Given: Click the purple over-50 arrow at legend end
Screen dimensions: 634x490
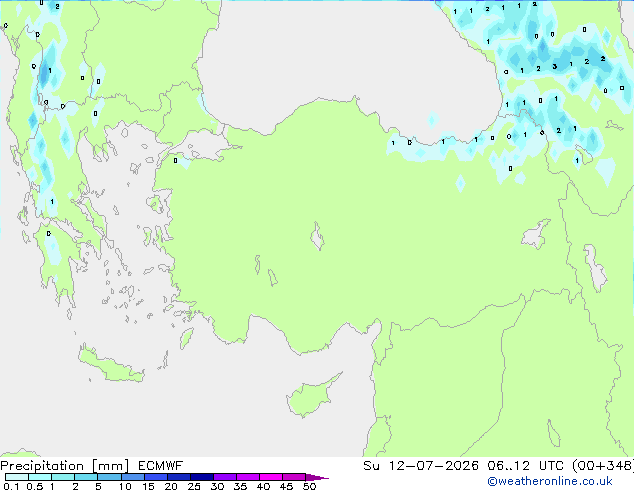Looking at the screenshot, I should [x=317, y=477].
